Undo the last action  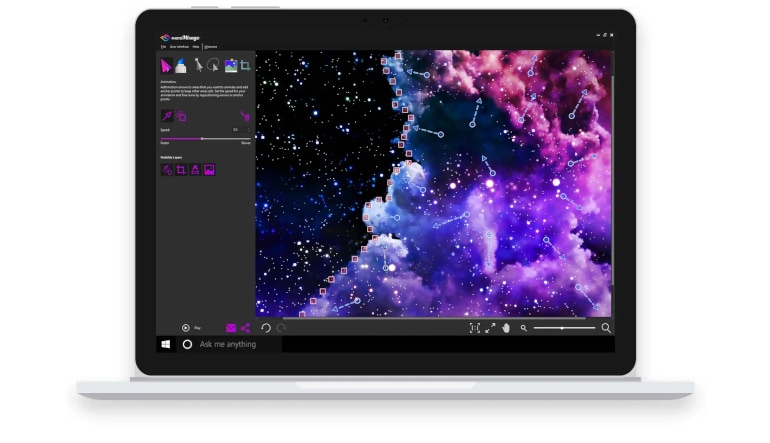(266, 327)
